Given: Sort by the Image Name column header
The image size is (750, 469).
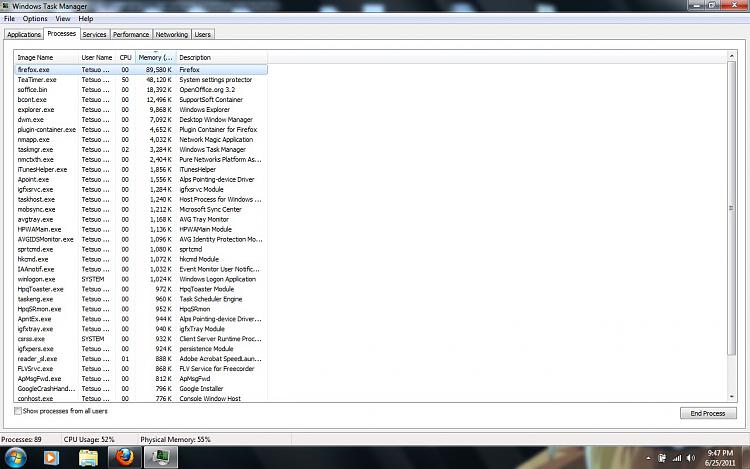Looking at the screenshot, I should click(46, 57).
